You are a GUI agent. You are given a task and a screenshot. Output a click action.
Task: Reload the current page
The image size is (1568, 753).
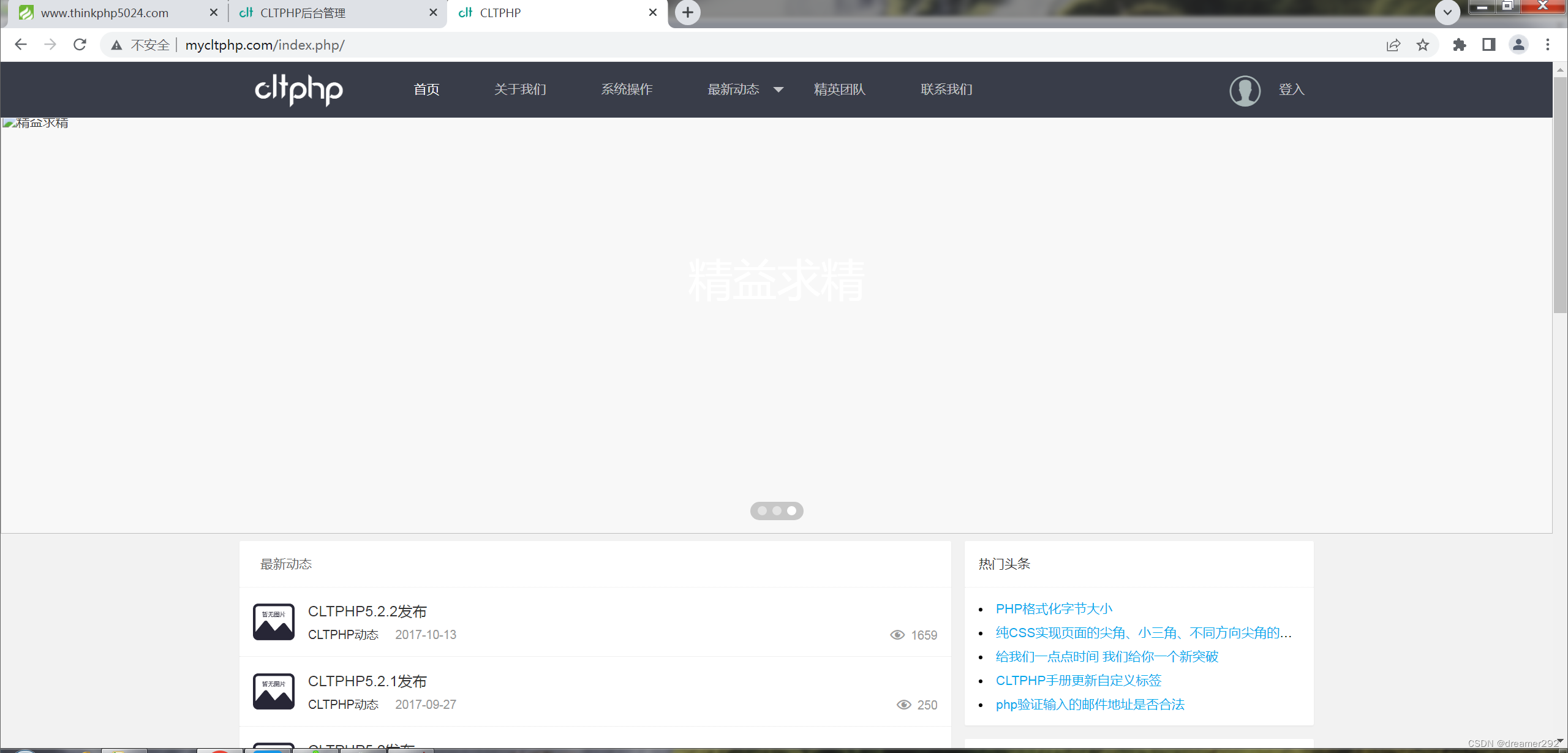[x=80, y=44]
